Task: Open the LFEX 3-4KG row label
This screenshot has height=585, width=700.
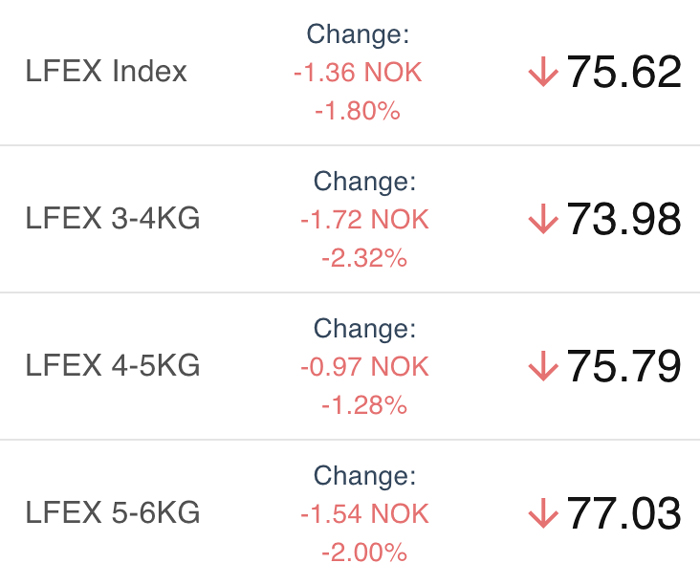Action: coord(112,218)
